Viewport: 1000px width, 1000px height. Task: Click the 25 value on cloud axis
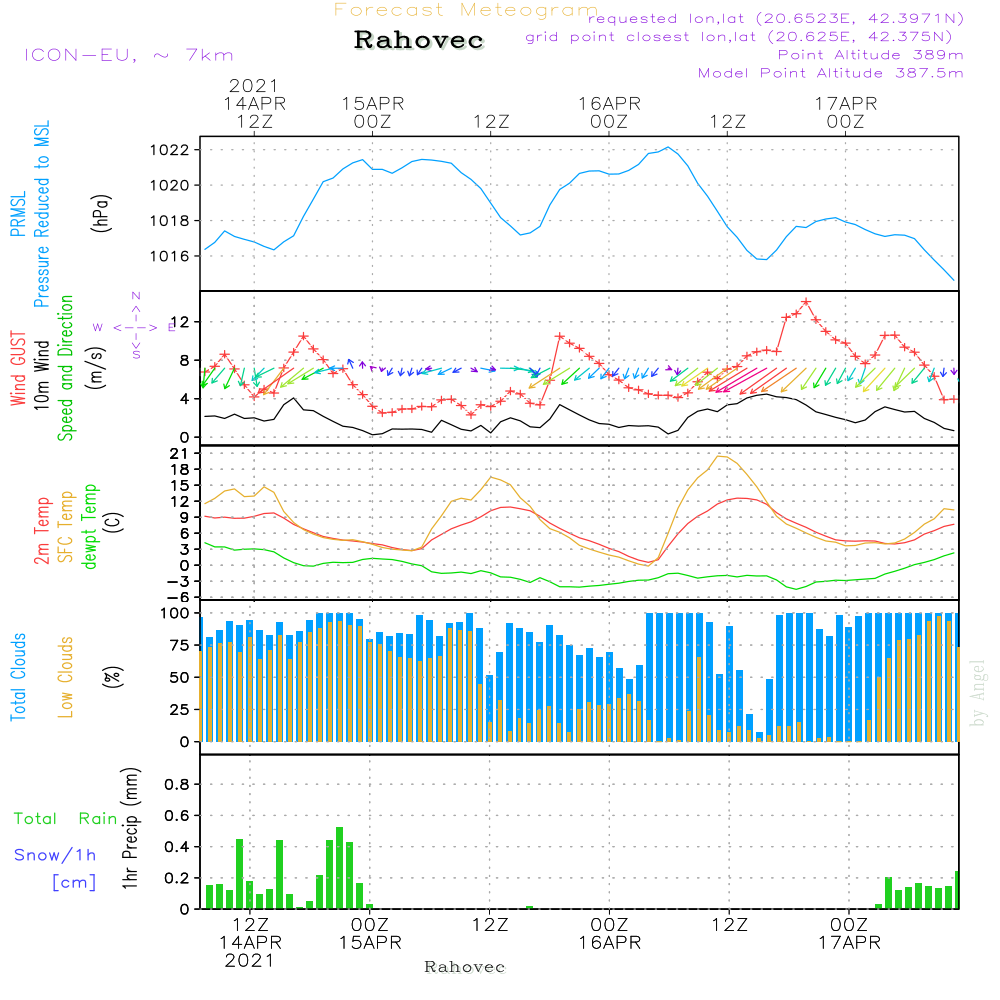(180, 710)
